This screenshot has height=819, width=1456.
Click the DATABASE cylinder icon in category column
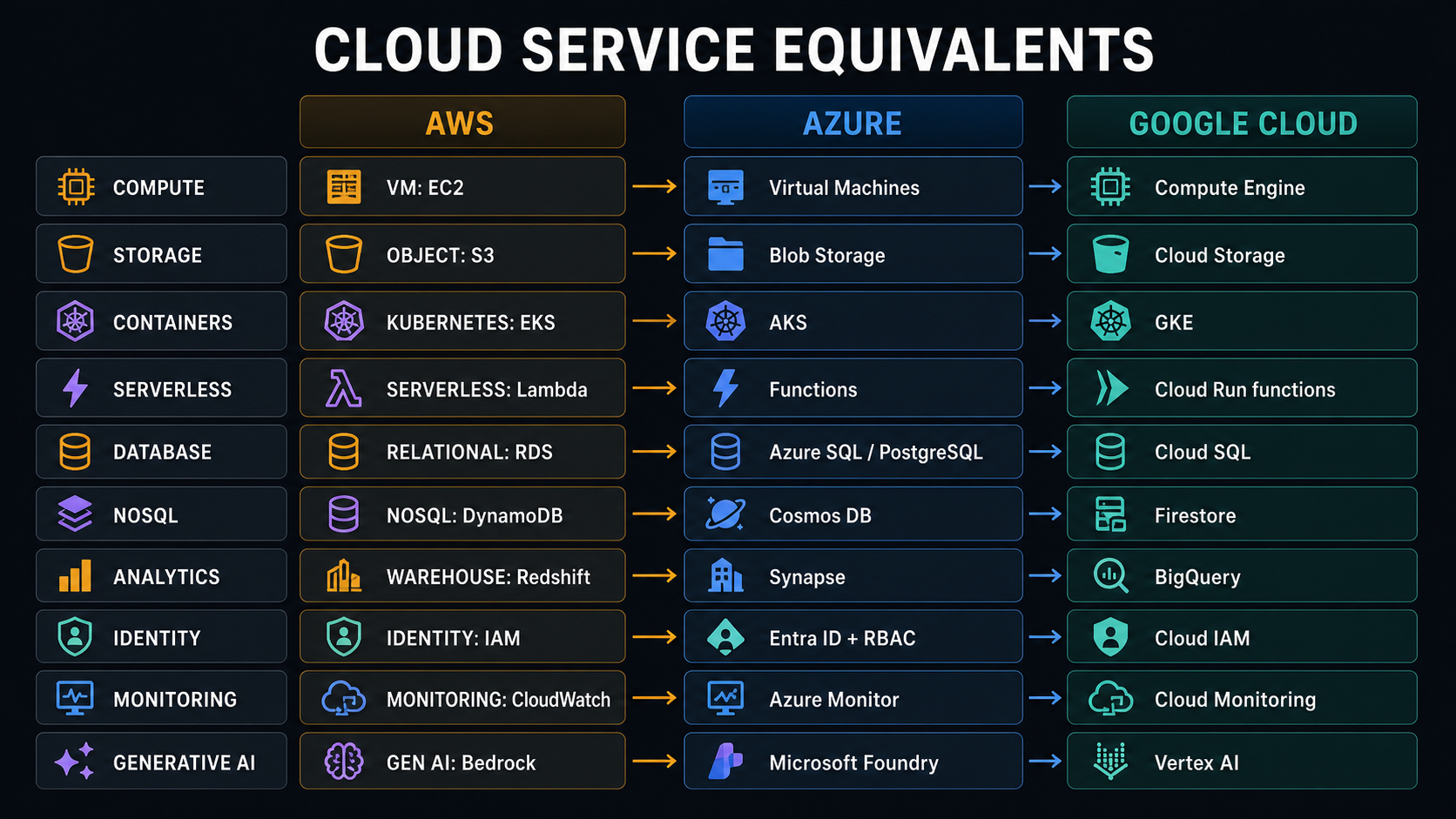point(75,452)
